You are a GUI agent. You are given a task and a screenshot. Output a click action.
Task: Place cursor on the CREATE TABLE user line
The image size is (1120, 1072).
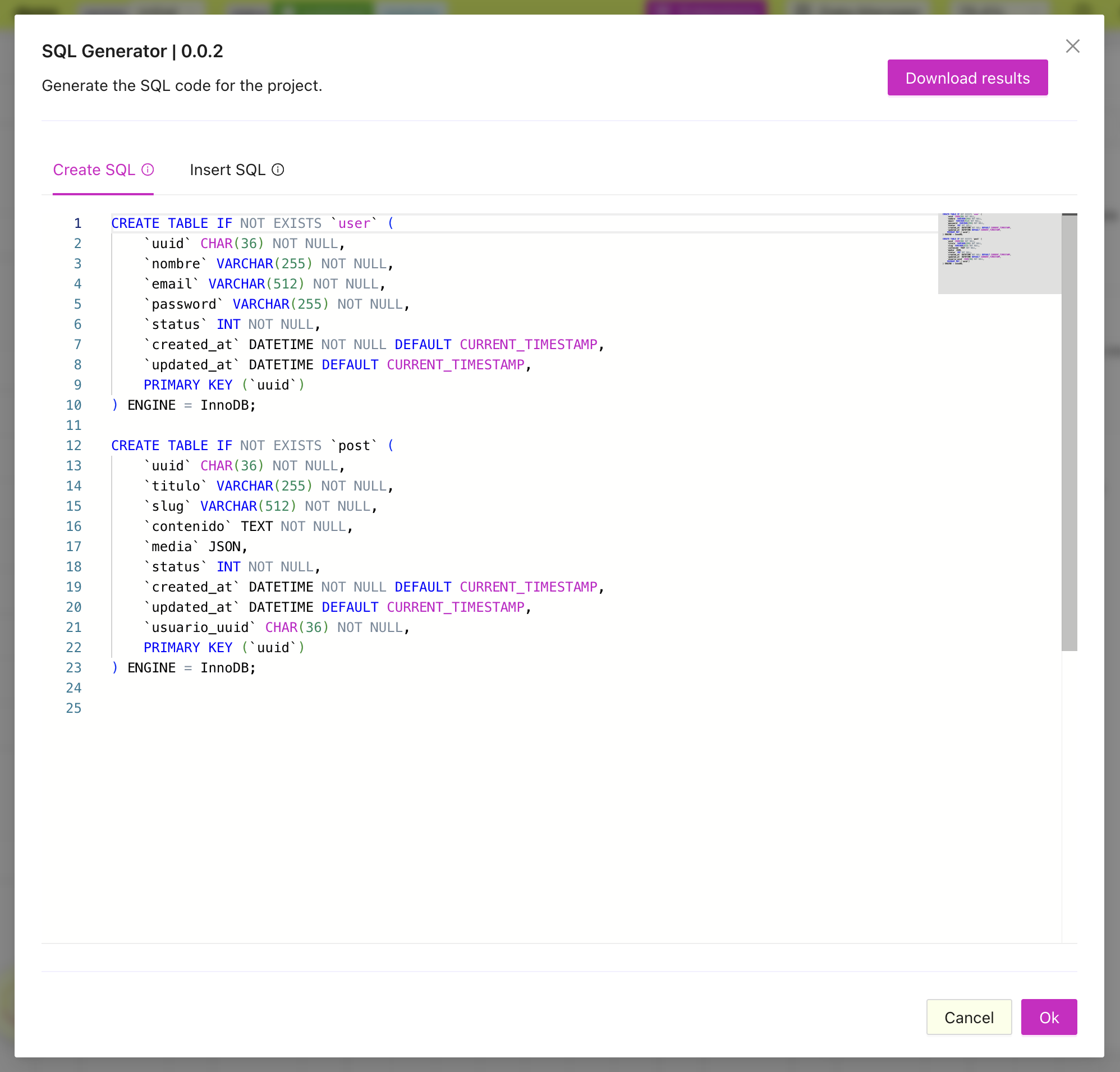click(251, 223)
